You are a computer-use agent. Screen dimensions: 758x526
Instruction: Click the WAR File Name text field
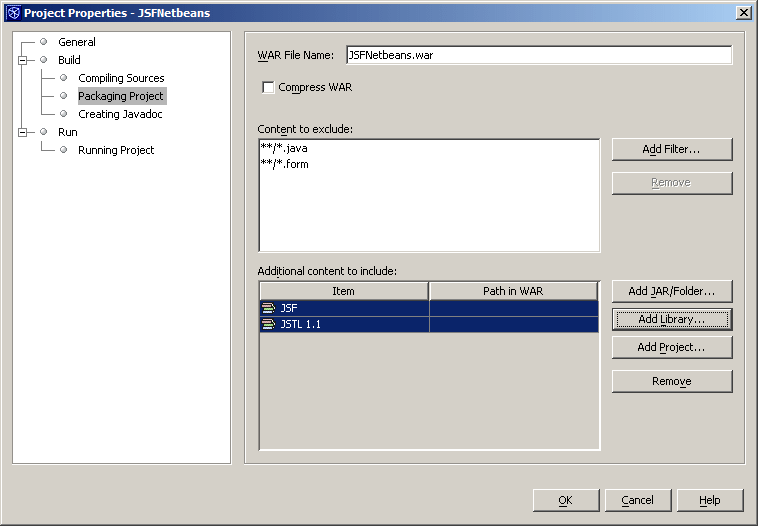pos(538,55)
